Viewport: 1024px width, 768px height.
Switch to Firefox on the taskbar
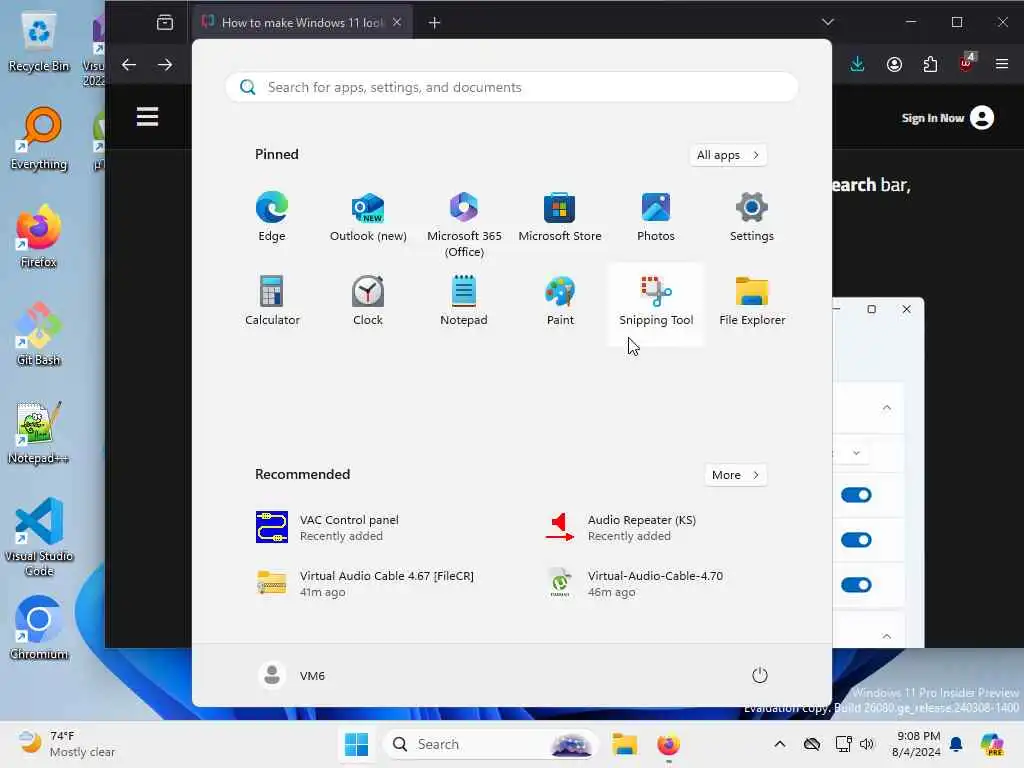pos(668,744)
